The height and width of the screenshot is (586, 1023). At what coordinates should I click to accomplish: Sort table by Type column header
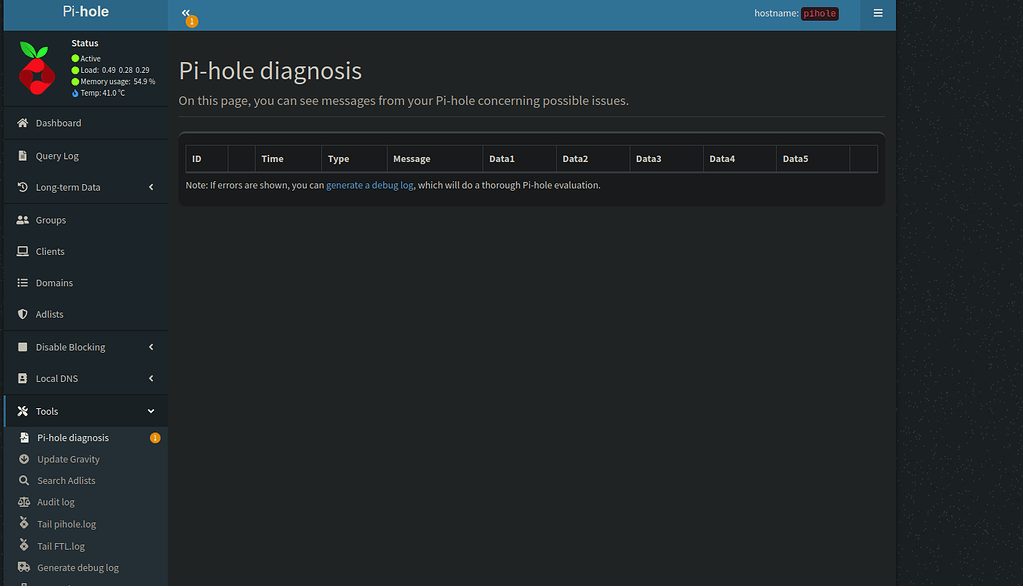(354, 159)
